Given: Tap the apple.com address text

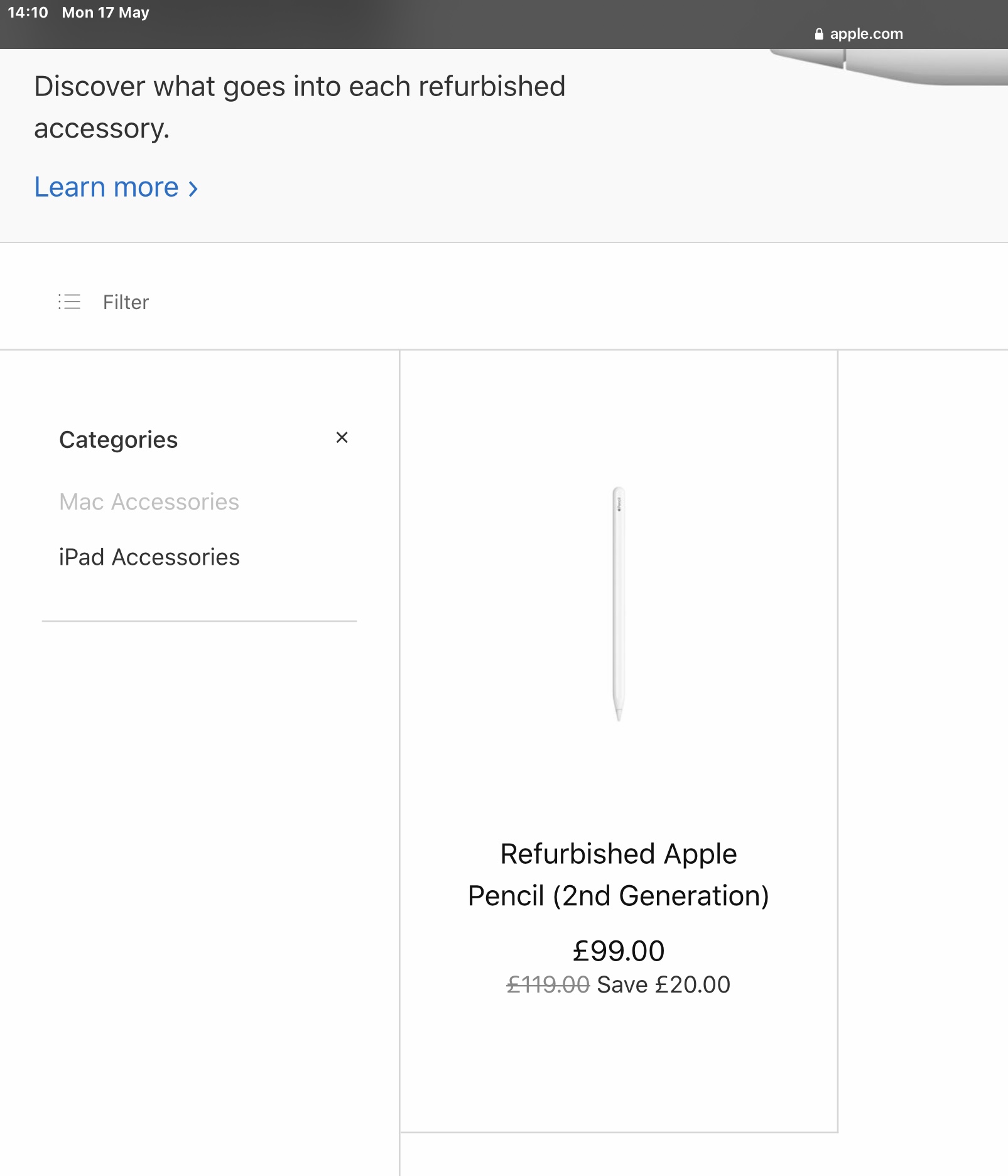Looking at the screenshot, I should coord(866,34).
